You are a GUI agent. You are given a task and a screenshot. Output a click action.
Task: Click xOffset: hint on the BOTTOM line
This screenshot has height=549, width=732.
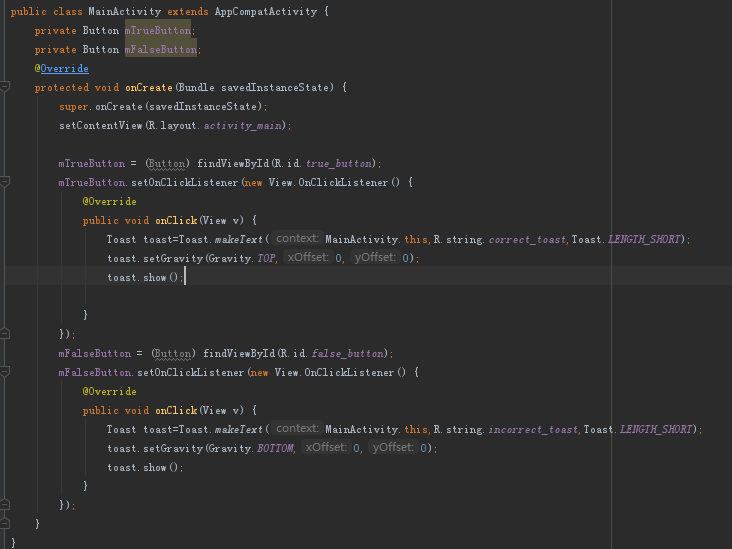(326, 447)
